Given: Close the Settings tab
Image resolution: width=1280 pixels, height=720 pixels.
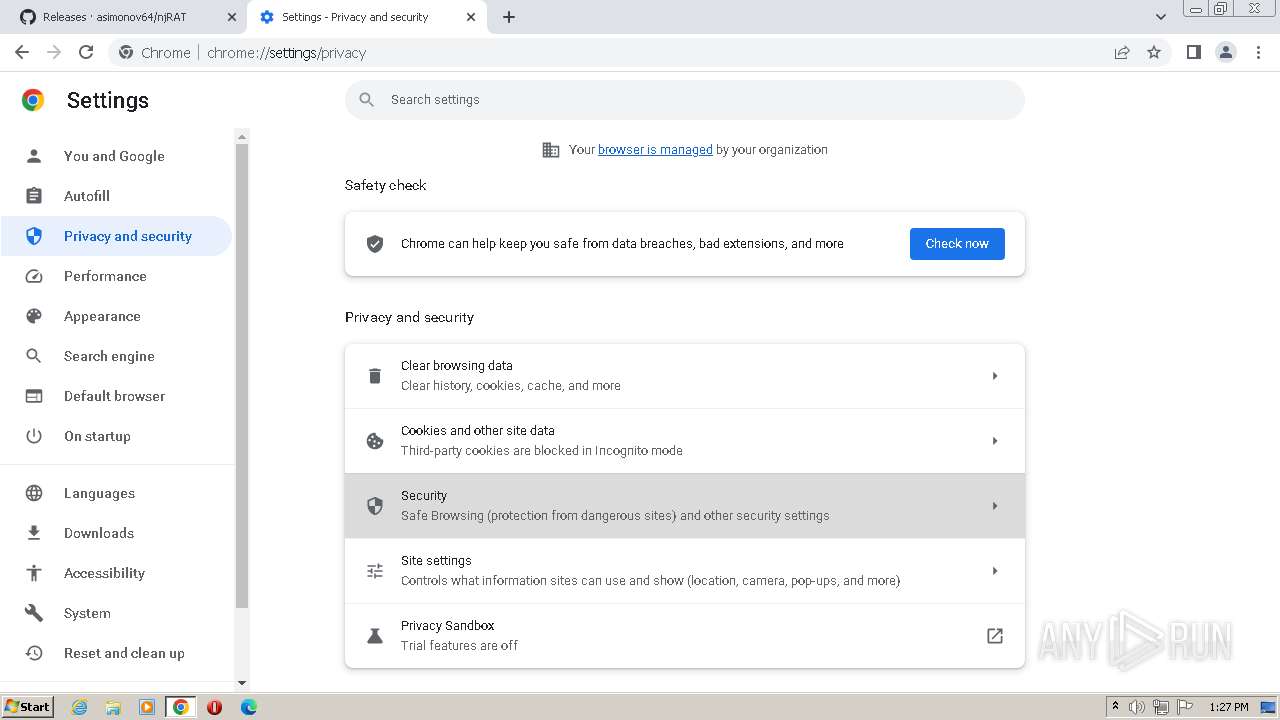Looking at the screenshot, I should click(x=472, y=17).
